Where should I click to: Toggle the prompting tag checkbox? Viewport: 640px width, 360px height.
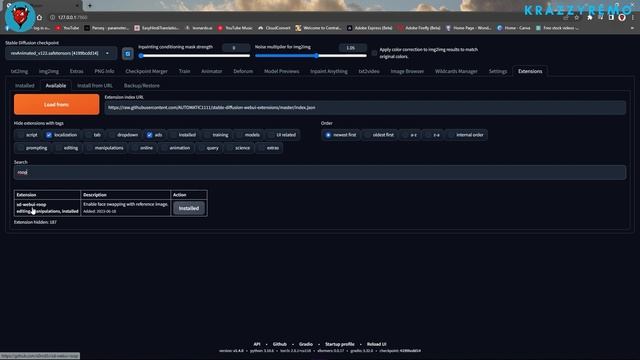(20, 148)
